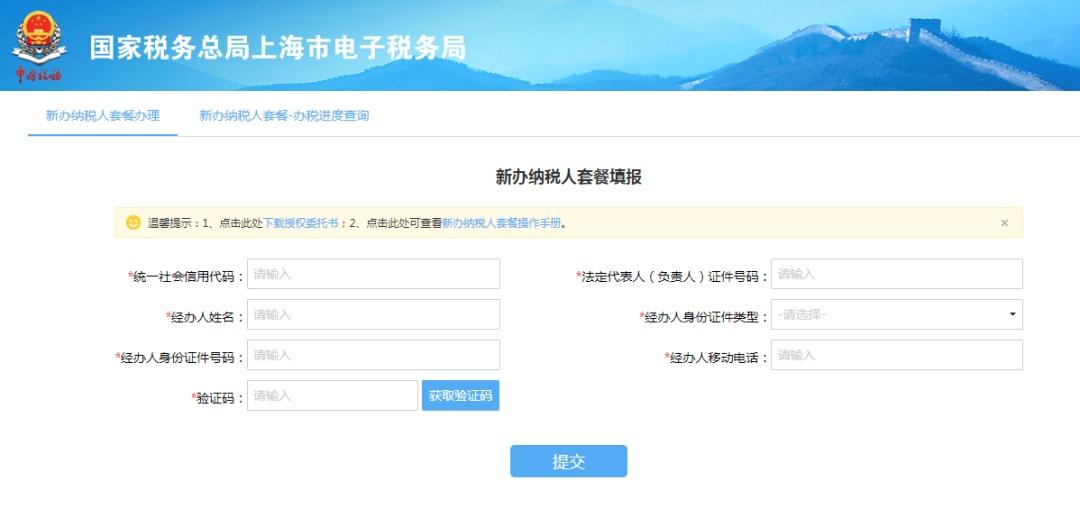Open the 下载授权委托书 link
The width and height of the screenshot is (1080, 517).
[x=300, y=223]
